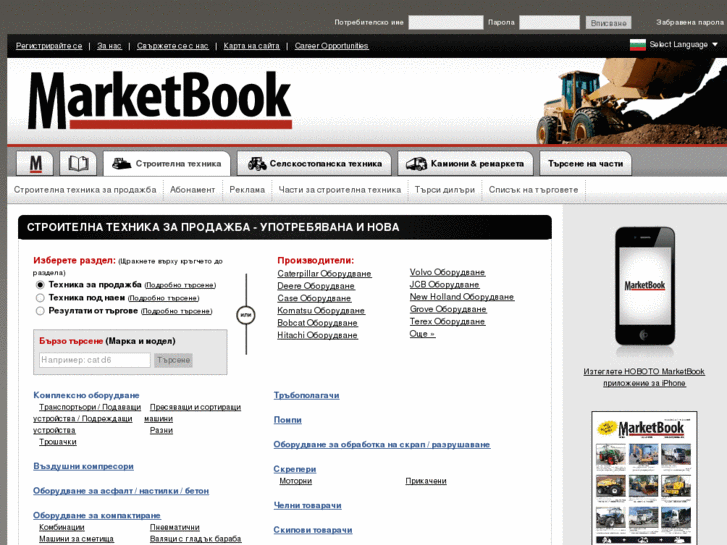
Task: Click the Търсене quick search button
Action: tap(173, 360)
